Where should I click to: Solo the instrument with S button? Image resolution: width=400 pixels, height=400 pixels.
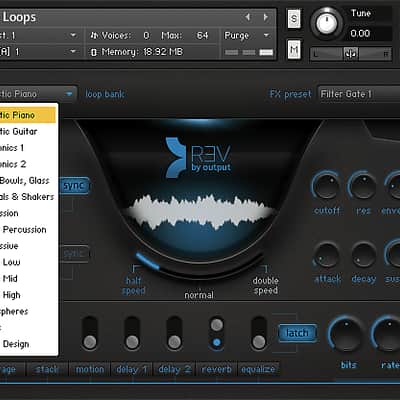(x=294, y=19)
